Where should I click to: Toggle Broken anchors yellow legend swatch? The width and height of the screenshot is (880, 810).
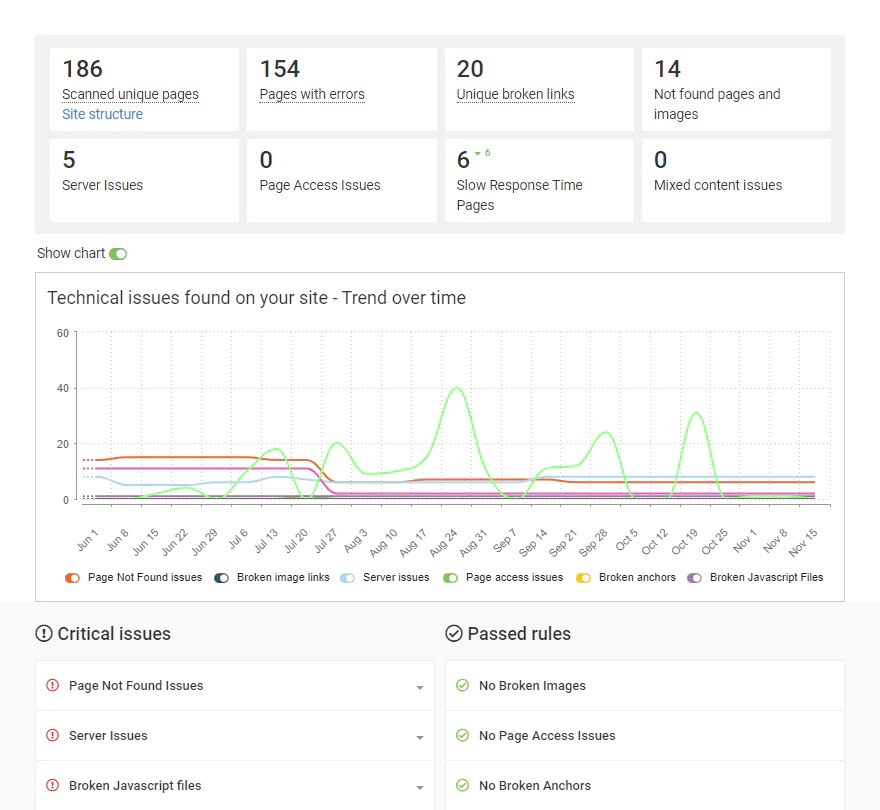click(x=584, y=578)
